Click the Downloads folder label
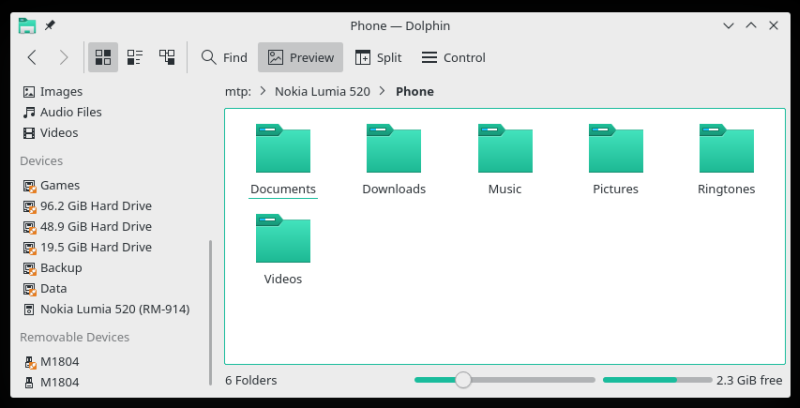This screenshot has height=408, width=800. click(394, 189)
